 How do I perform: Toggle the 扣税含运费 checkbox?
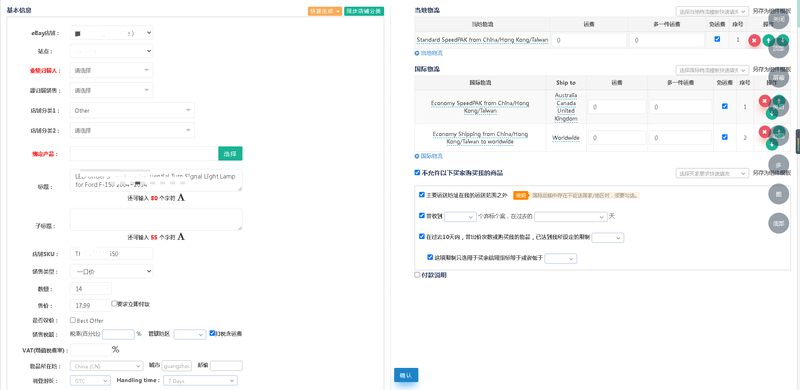click(212, 333)
